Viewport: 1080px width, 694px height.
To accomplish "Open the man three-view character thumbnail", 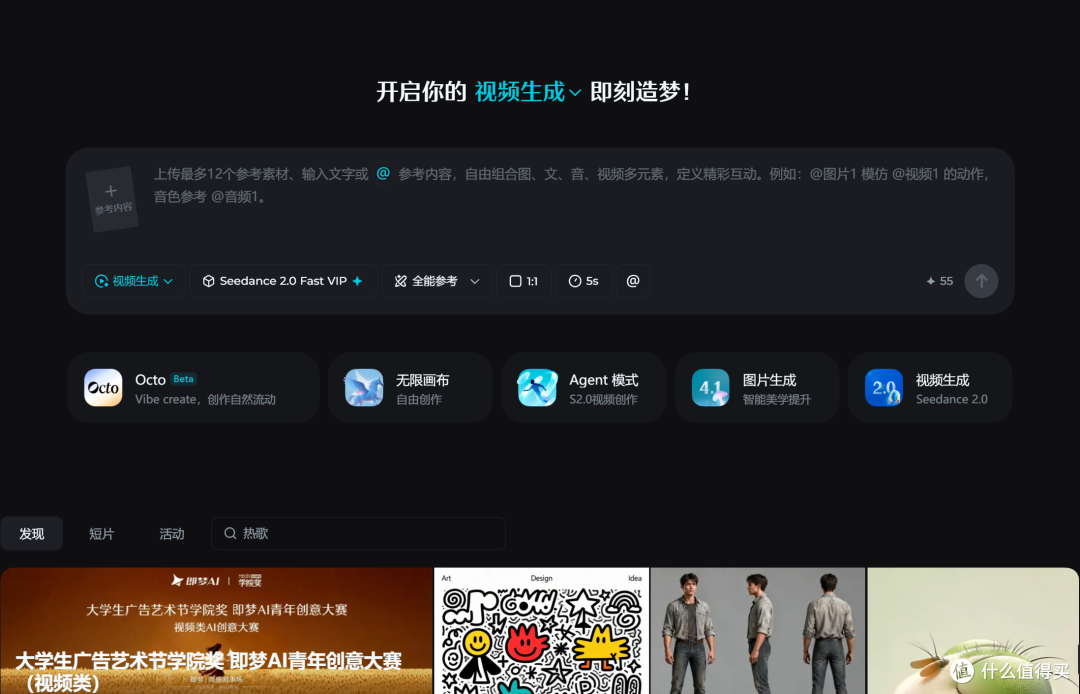I will [x=758, y=631].
